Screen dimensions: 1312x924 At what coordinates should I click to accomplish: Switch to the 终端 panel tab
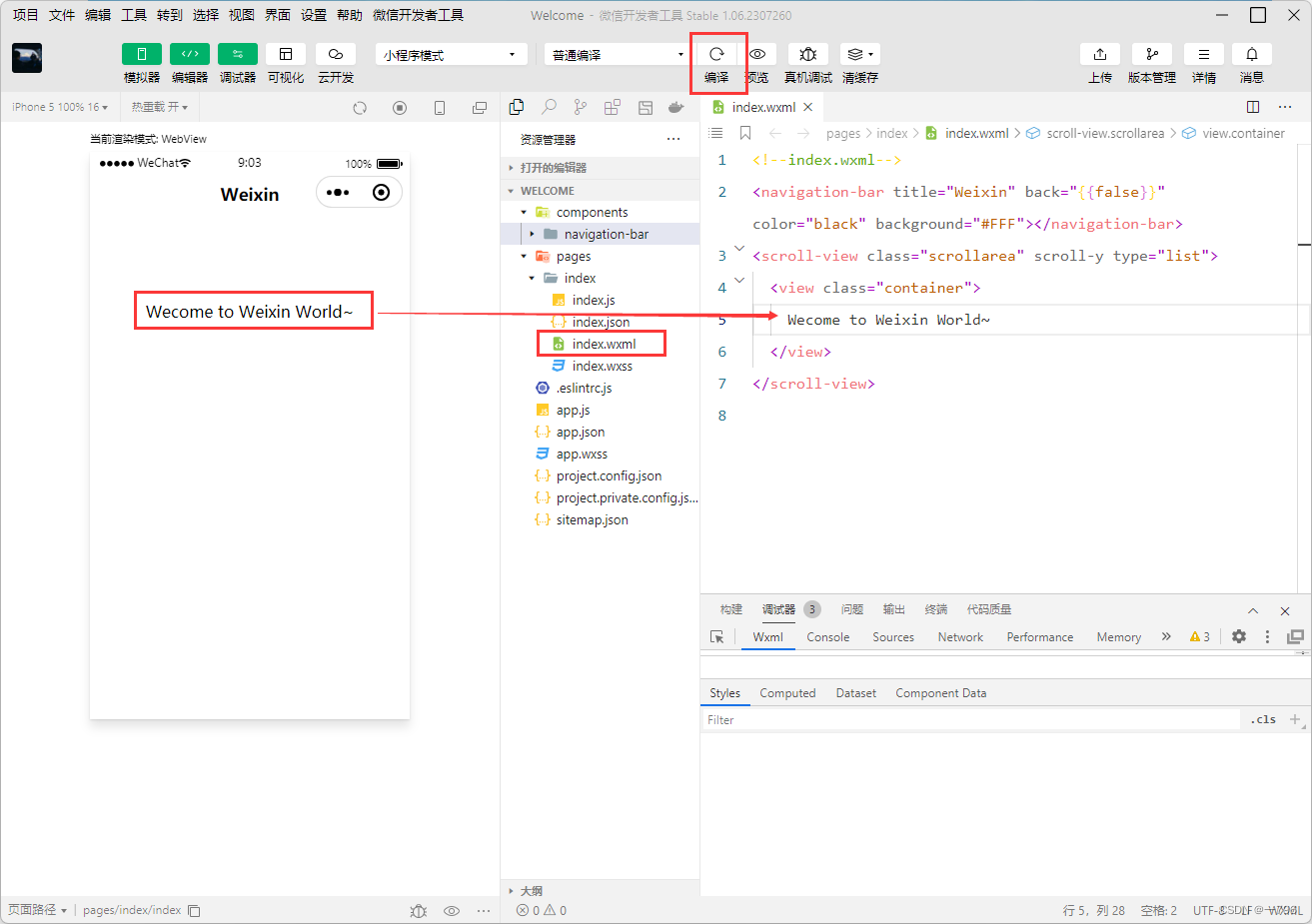pos(936,609)
